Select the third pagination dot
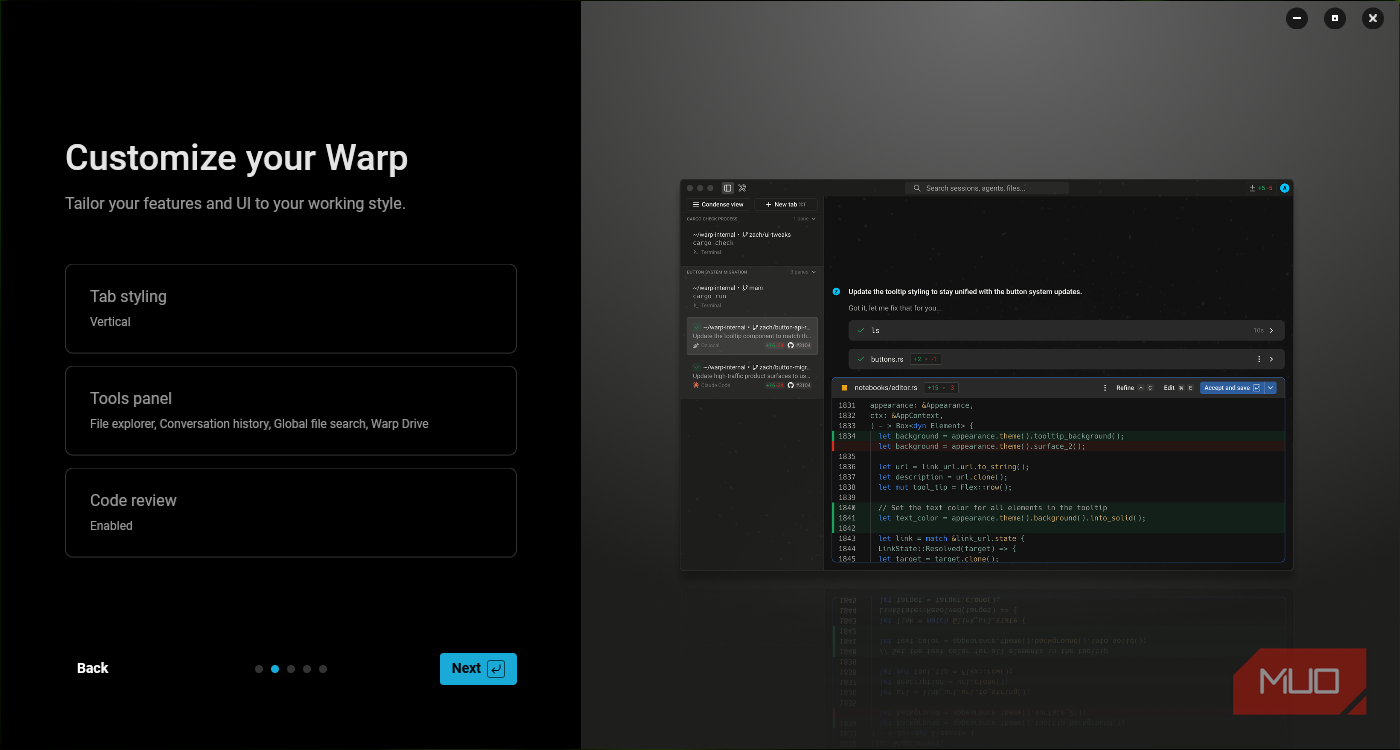The image size is (1400, 750). pos(291,669)
